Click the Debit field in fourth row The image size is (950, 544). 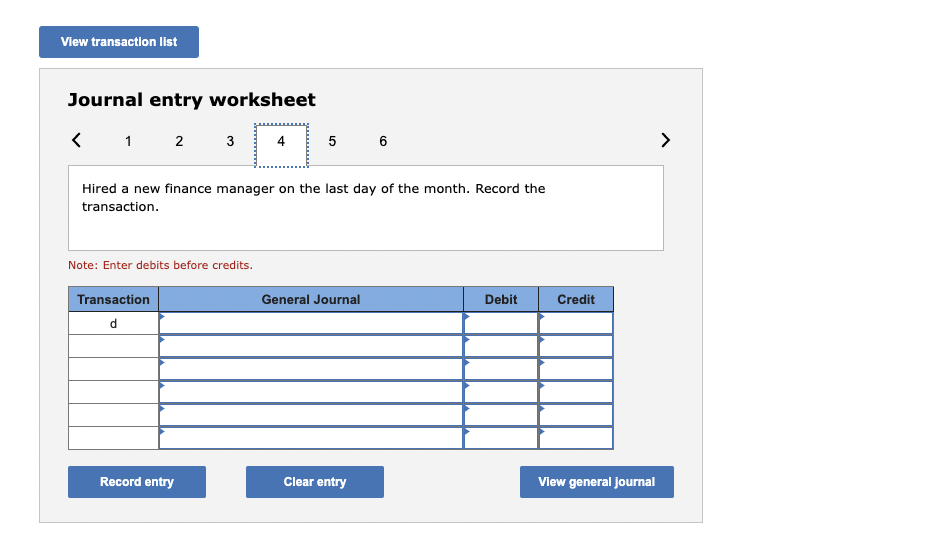pos(501,392)
